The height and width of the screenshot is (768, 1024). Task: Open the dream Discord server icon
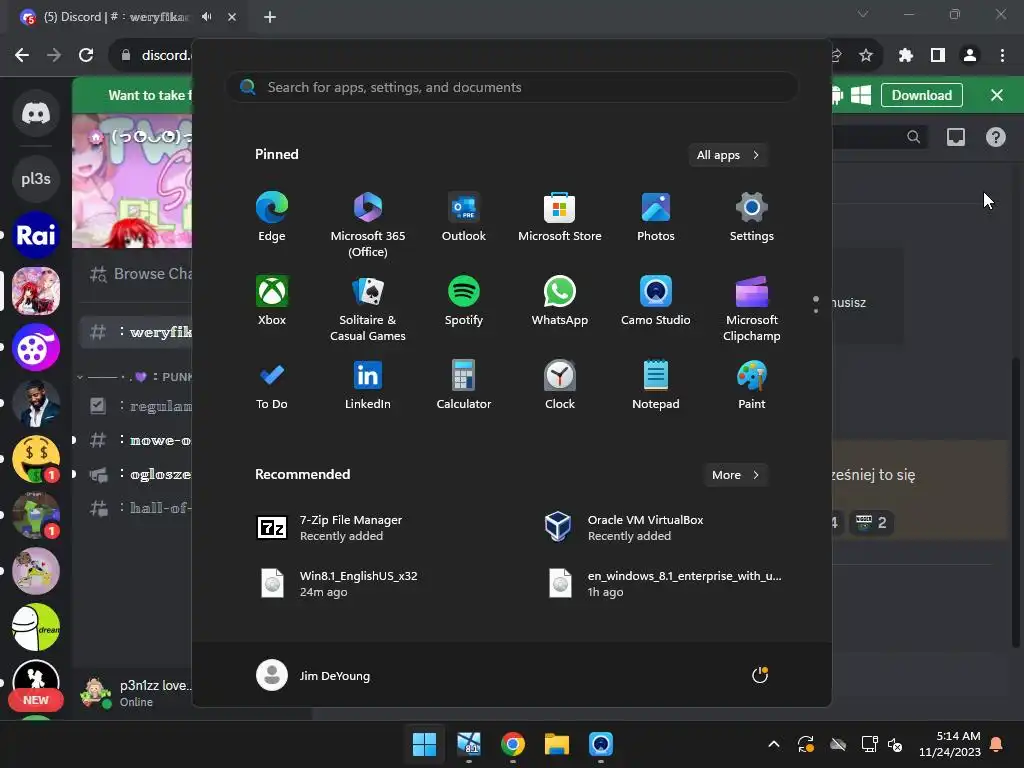(x=36, y=628)
